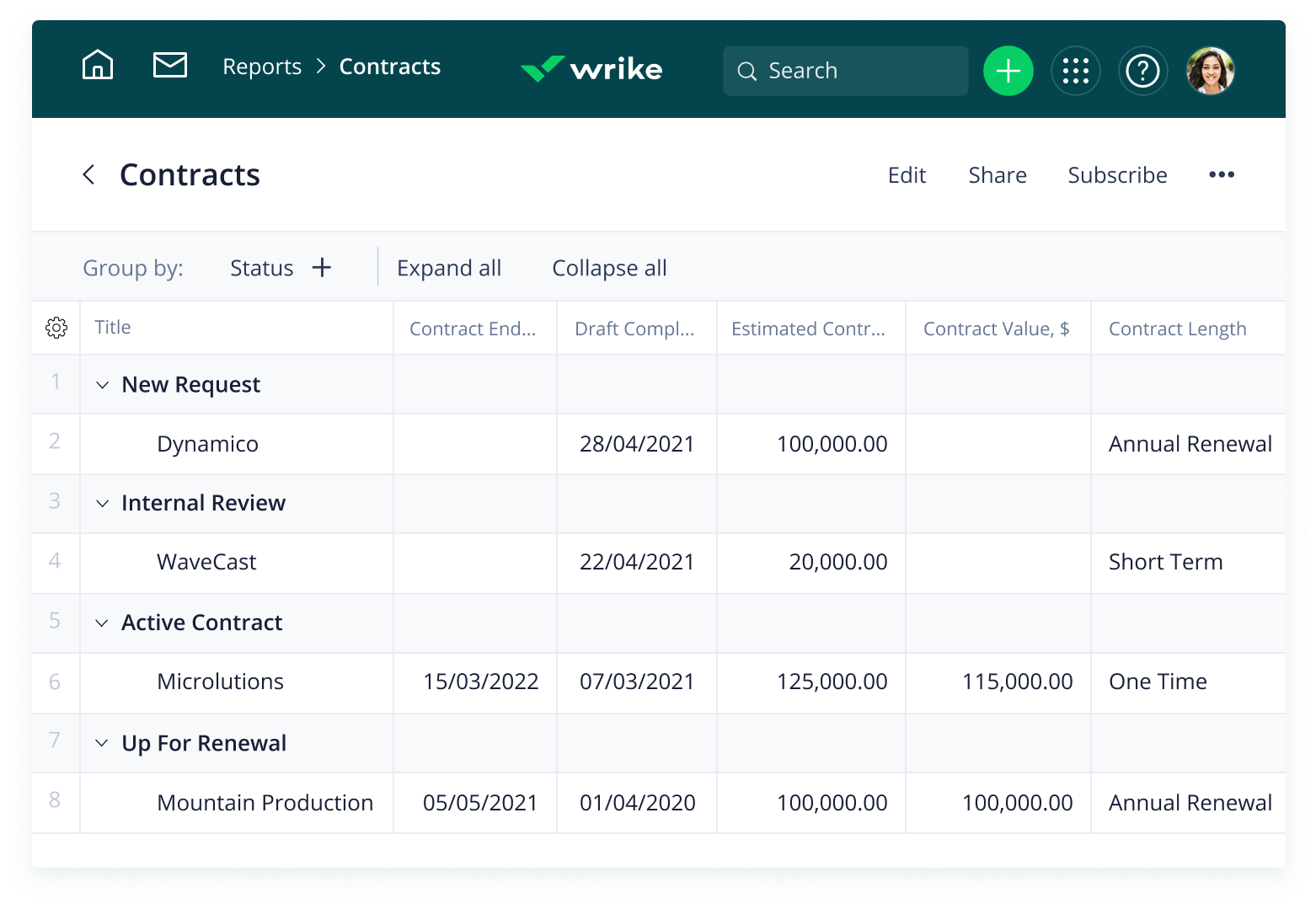Viewport: 1316px width, 909px height.
Task: Collapse the Up For Renewal group
Action: [x=102, y=743]
